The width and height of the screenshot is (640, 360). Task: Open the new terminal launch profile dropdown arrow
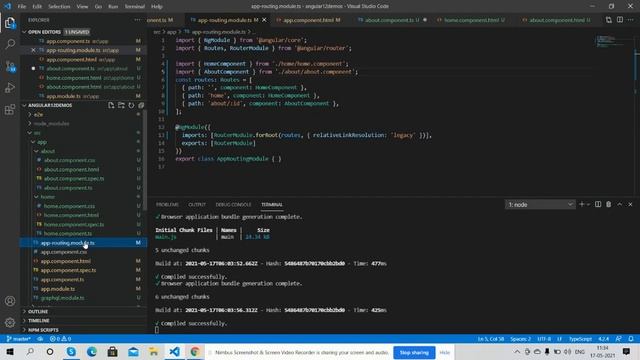pyautogui.click(x=588, y=204)
